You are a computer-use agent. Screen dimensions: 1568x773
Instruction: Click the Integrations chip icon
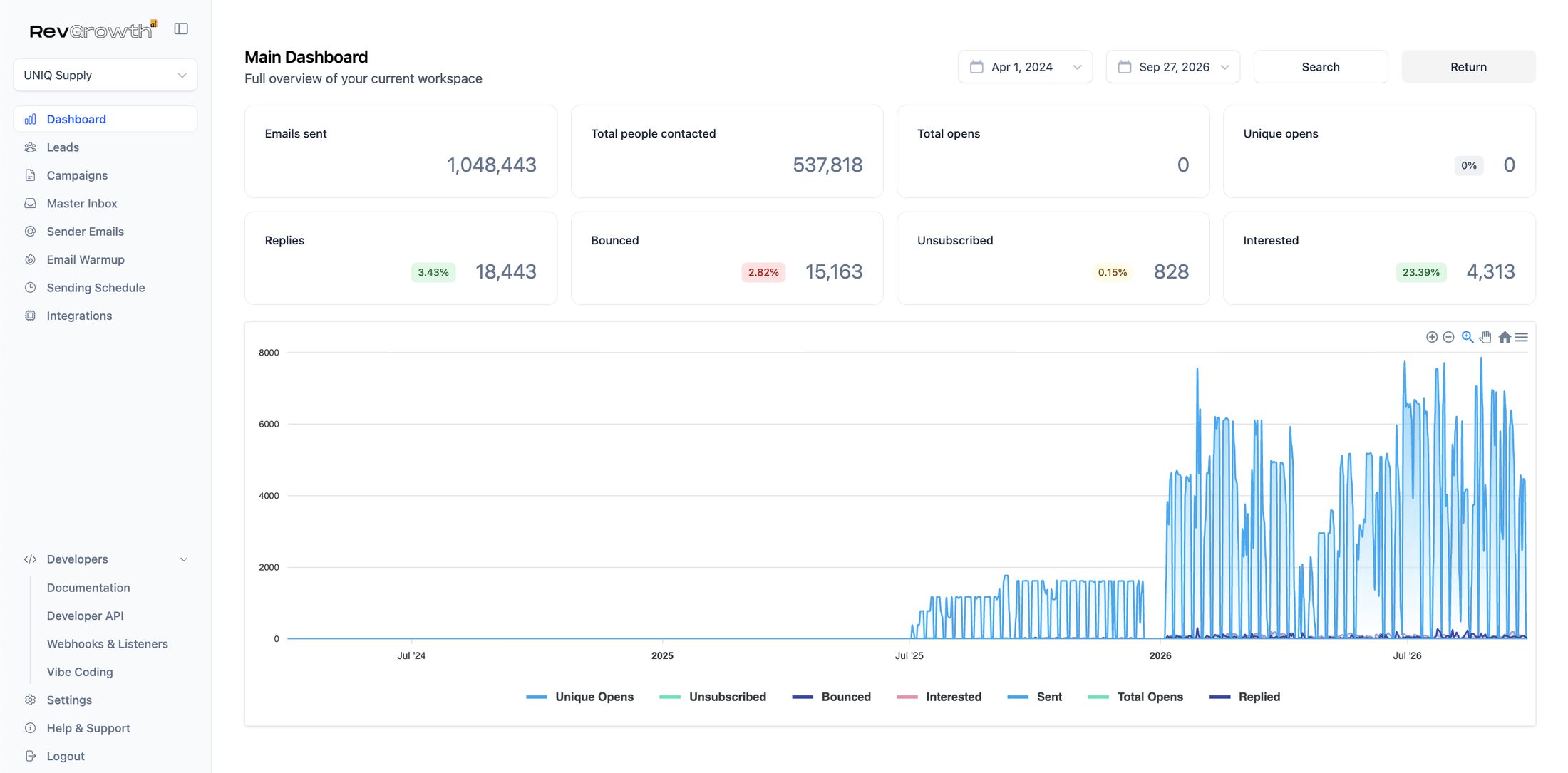point(30,316)
